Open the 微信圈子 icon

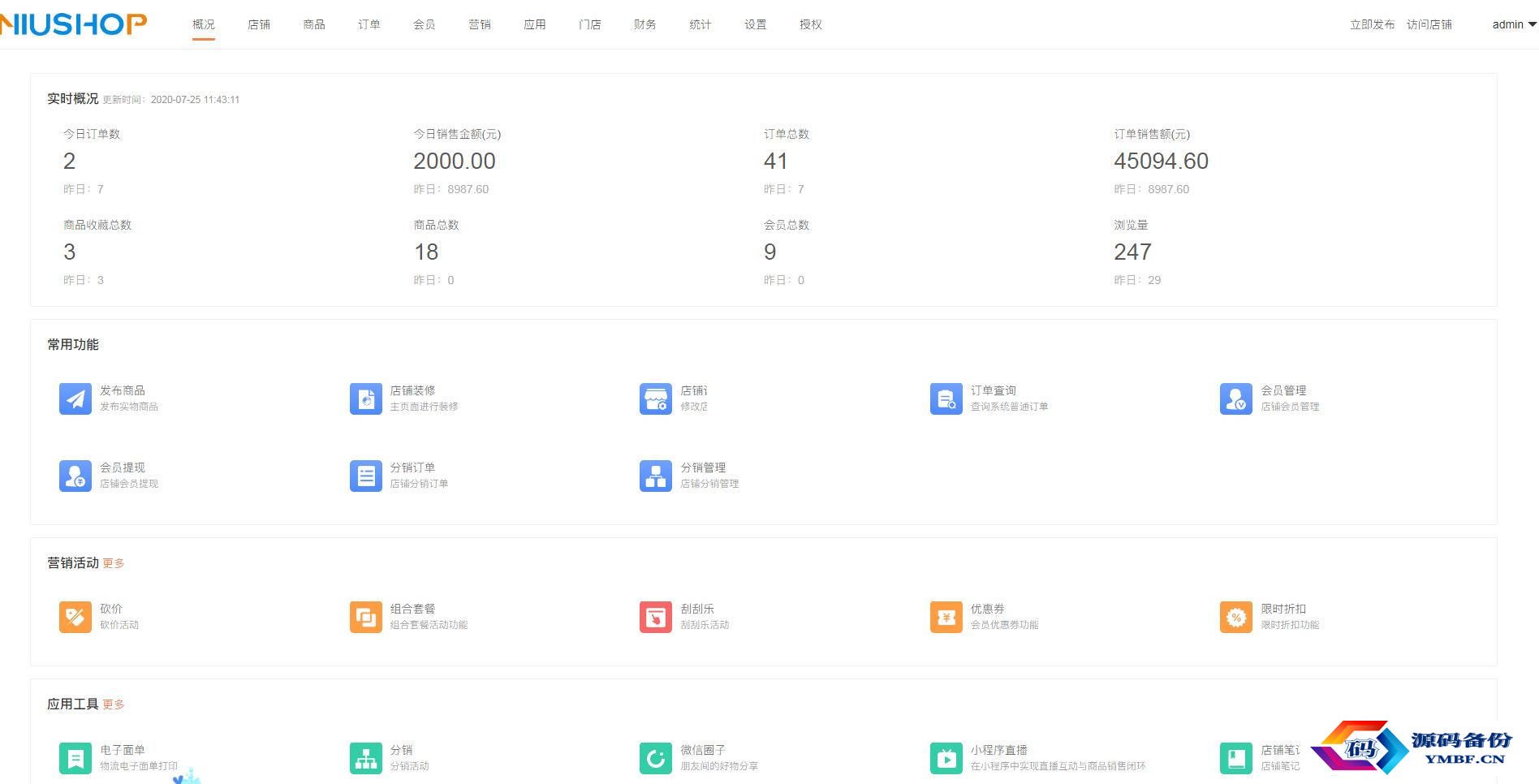[656, 758]
